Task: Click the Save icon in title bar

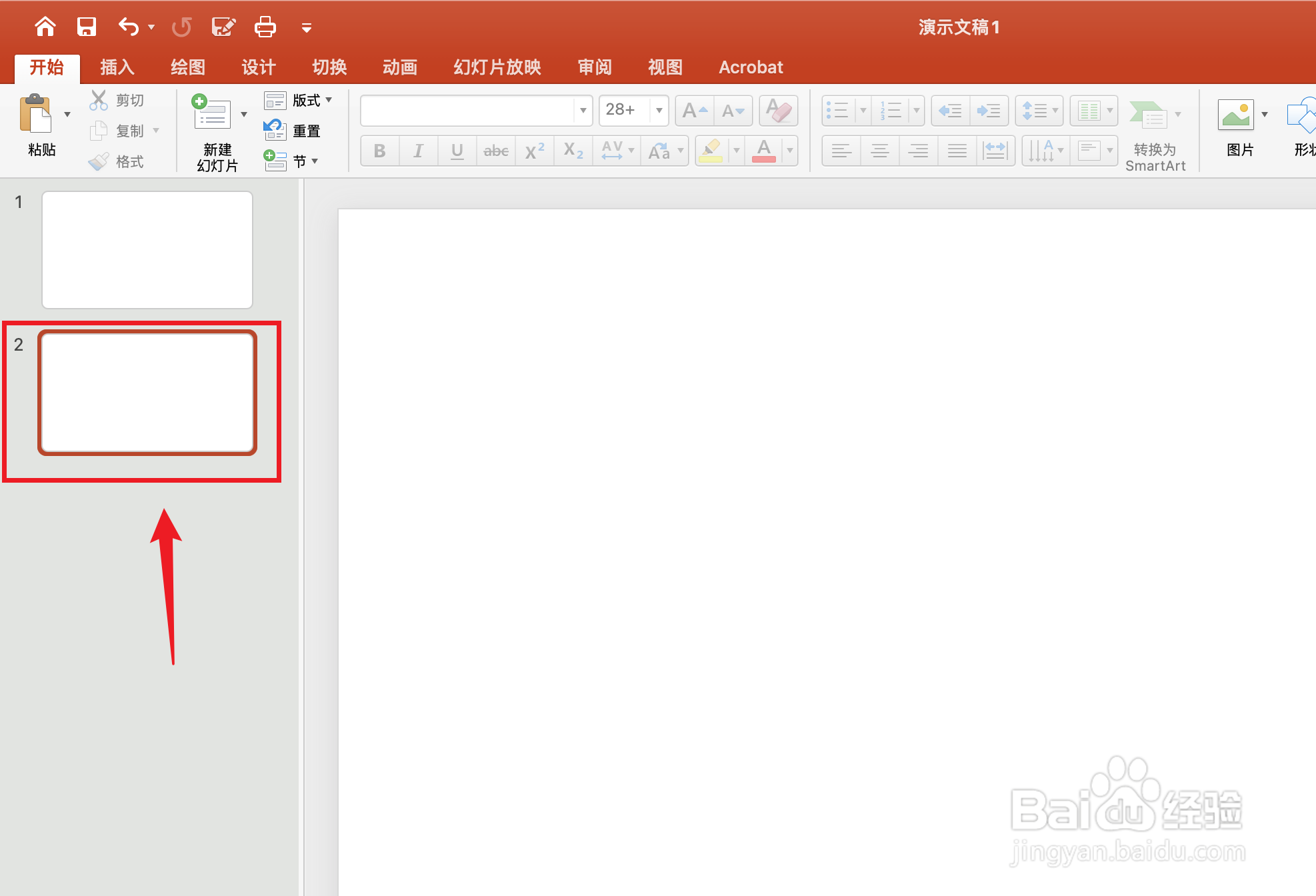Action: pyautogui.click(x=87, y=27)
